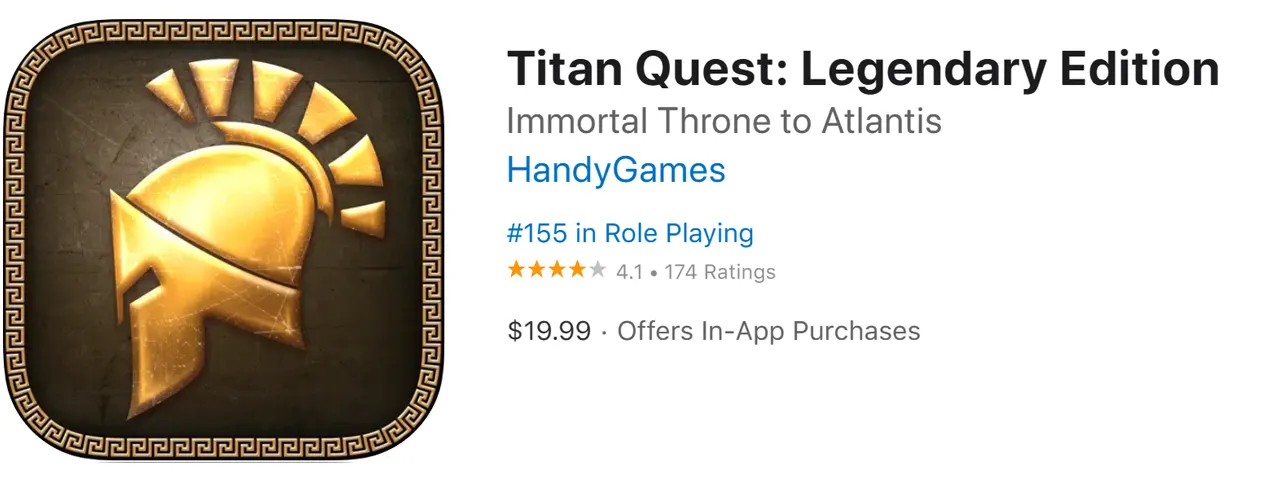Open the #155 in Role Playing ranking
This screenshot has height=477, width=1280.
point(630,234)
